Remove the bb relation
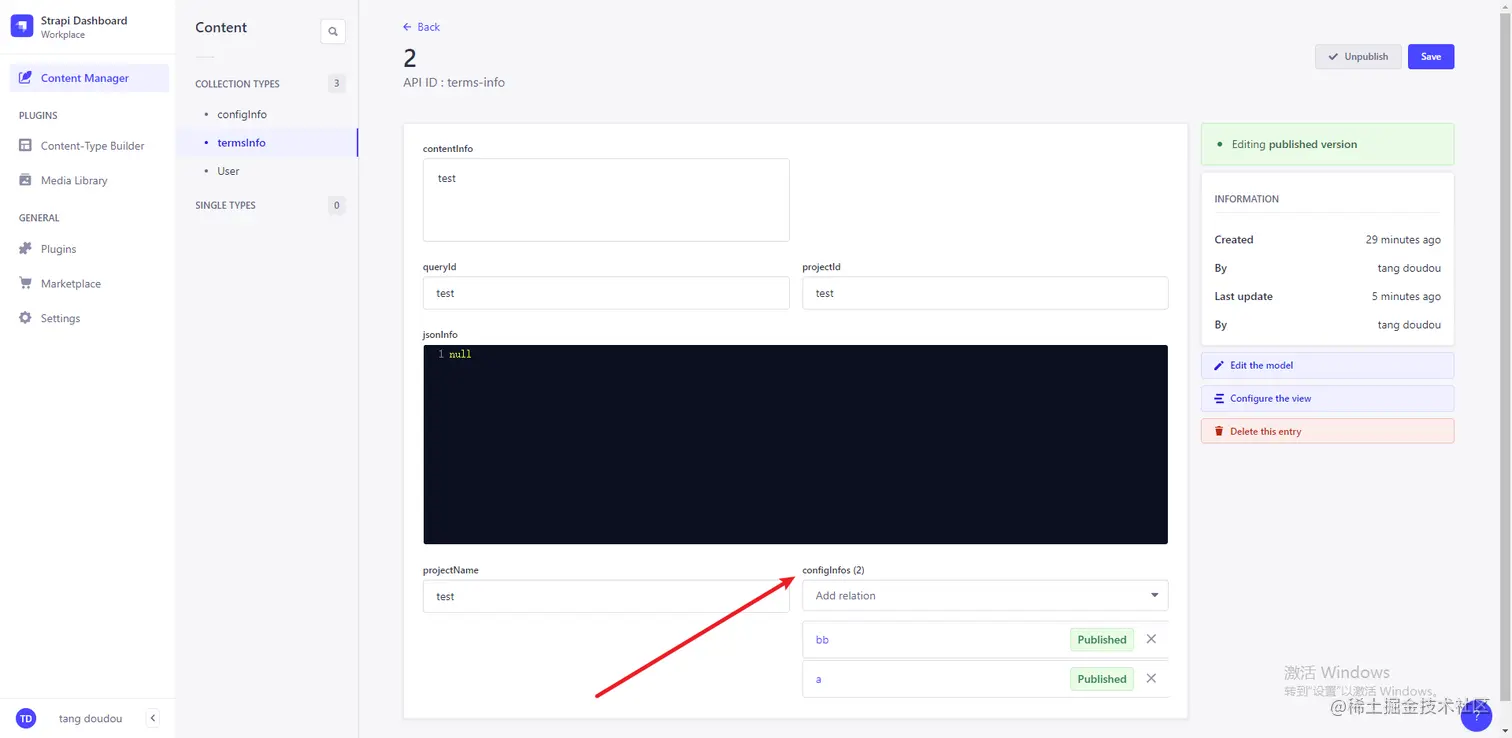This screenshot has height=738, width=1512. pyautogui.click(x=1151, y=639)
